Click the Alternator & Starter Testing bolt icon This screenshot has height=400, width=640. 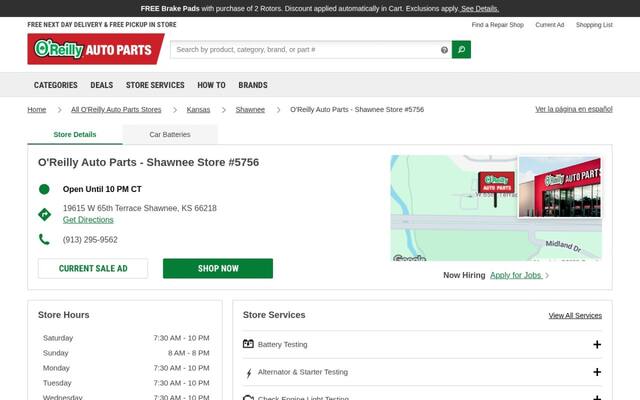(249, 373)
